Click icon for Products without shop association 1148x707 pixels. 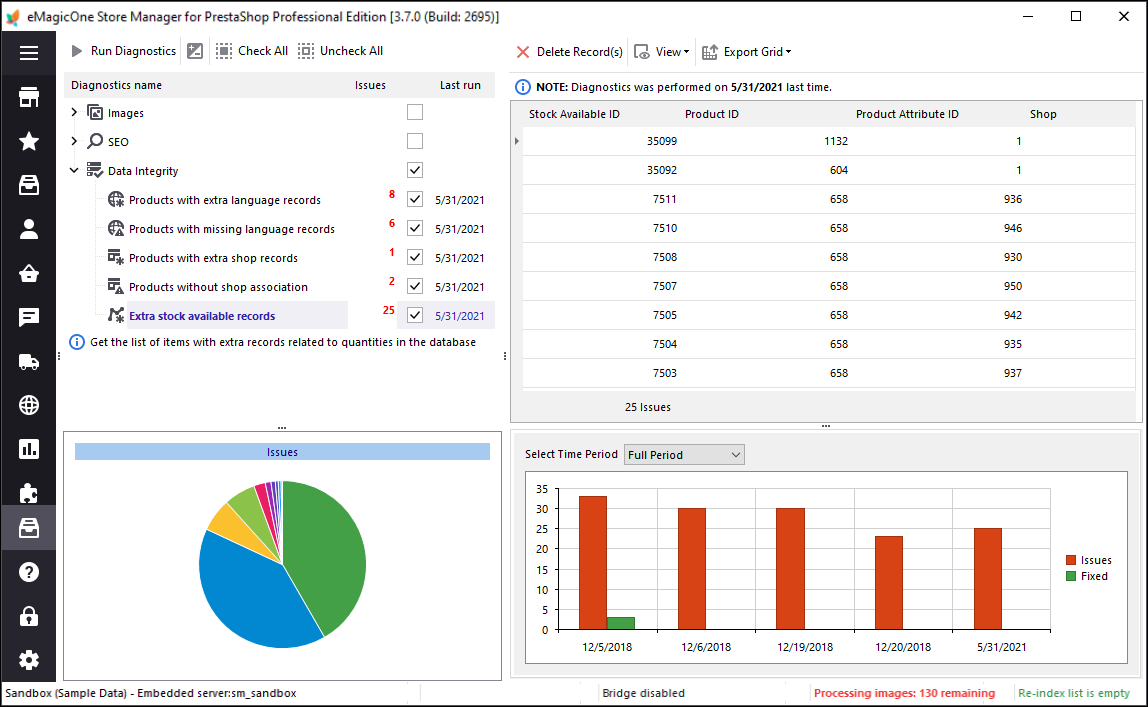116,286
